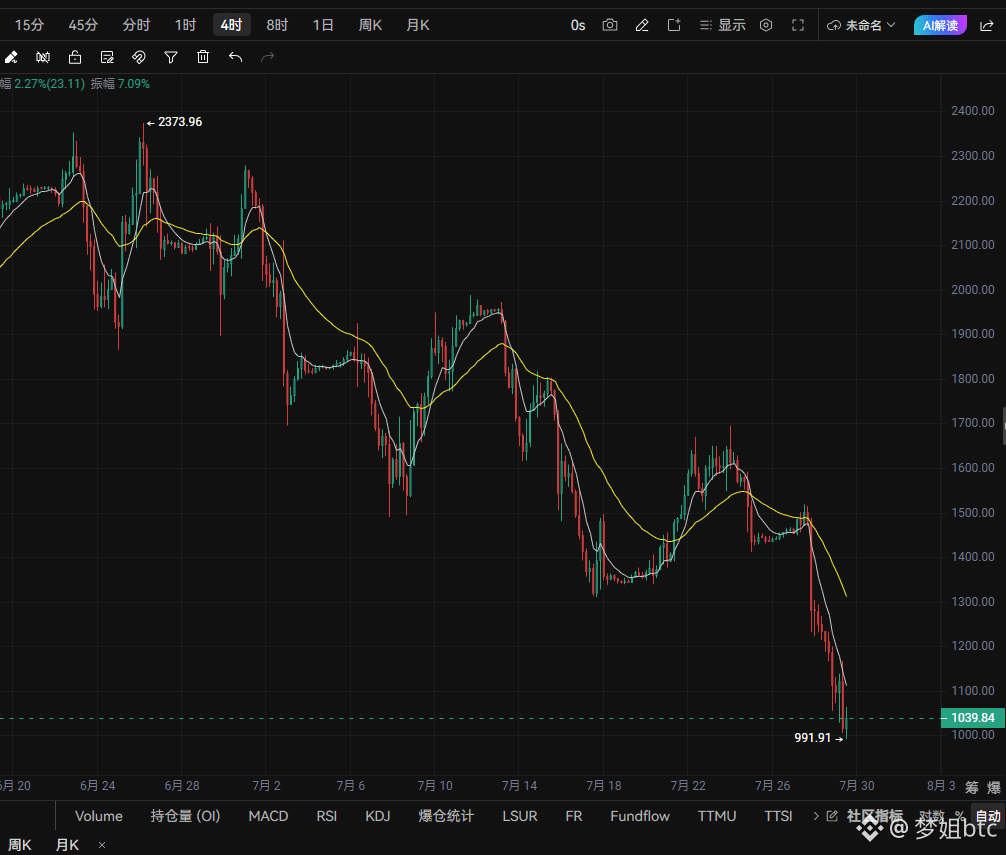Click the 爆 liquidation button by date axis
1006x855 pixels.
994,787
